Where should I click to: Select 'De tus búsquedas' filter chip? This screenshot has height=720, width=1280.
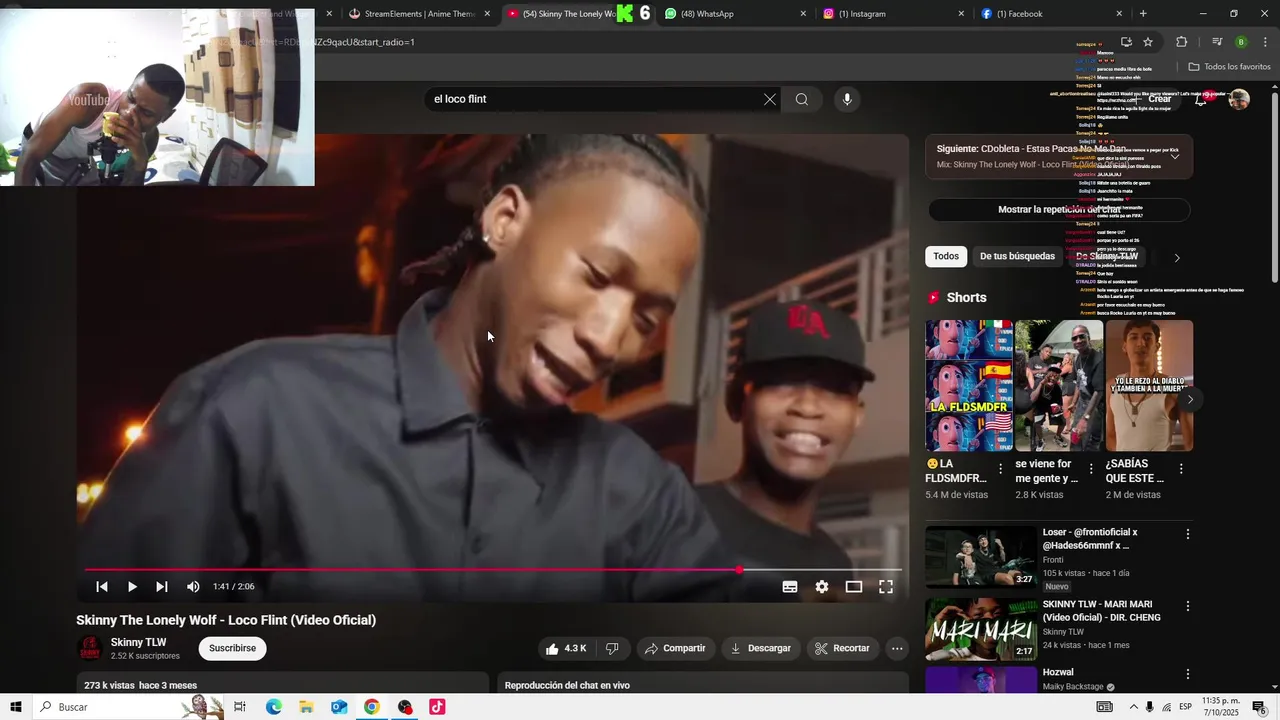click(x=1017, y=256)
